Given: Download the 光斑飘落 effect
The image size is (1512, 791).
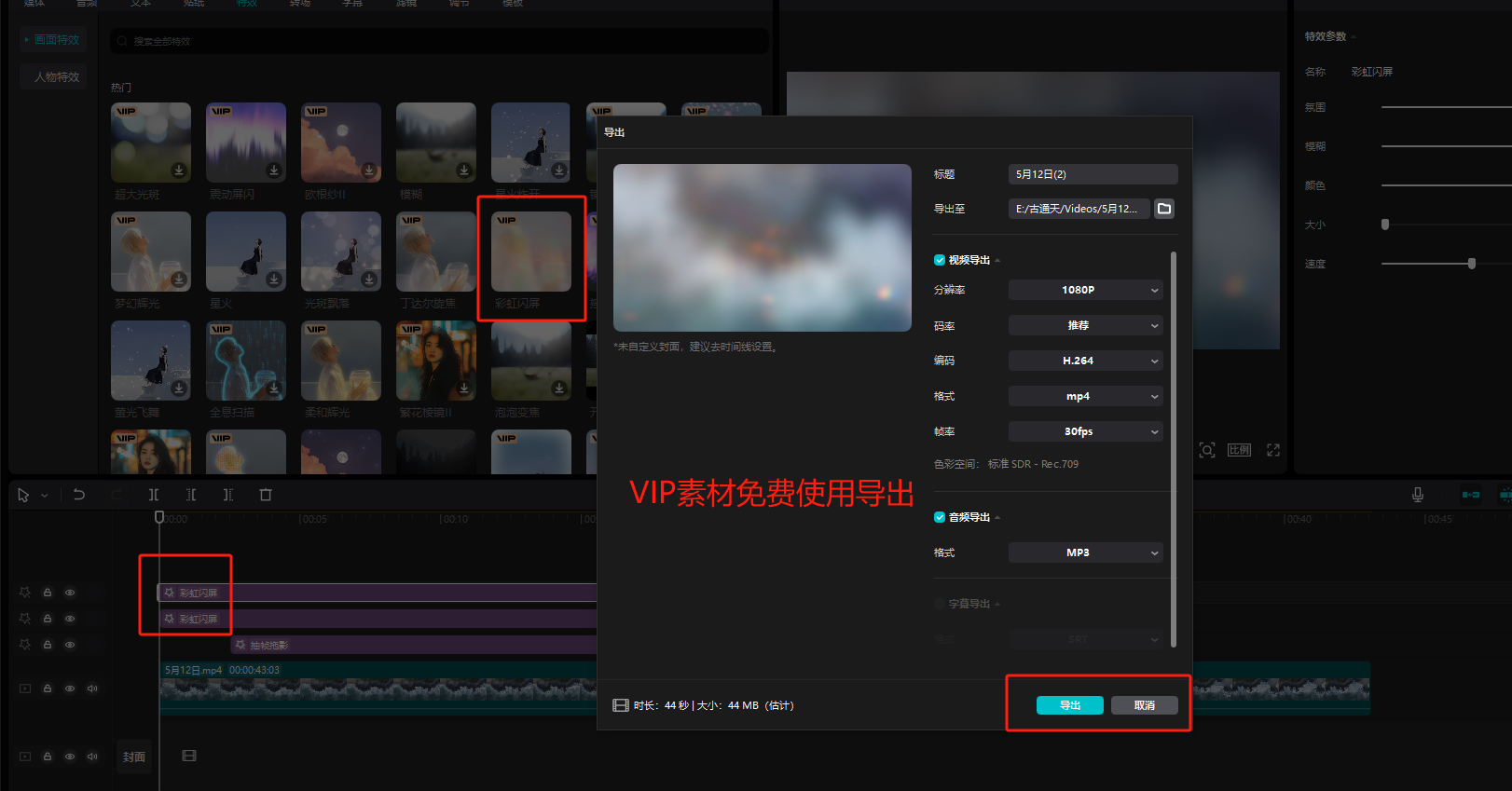Looking at the screenshot, I should click(369, 280).
